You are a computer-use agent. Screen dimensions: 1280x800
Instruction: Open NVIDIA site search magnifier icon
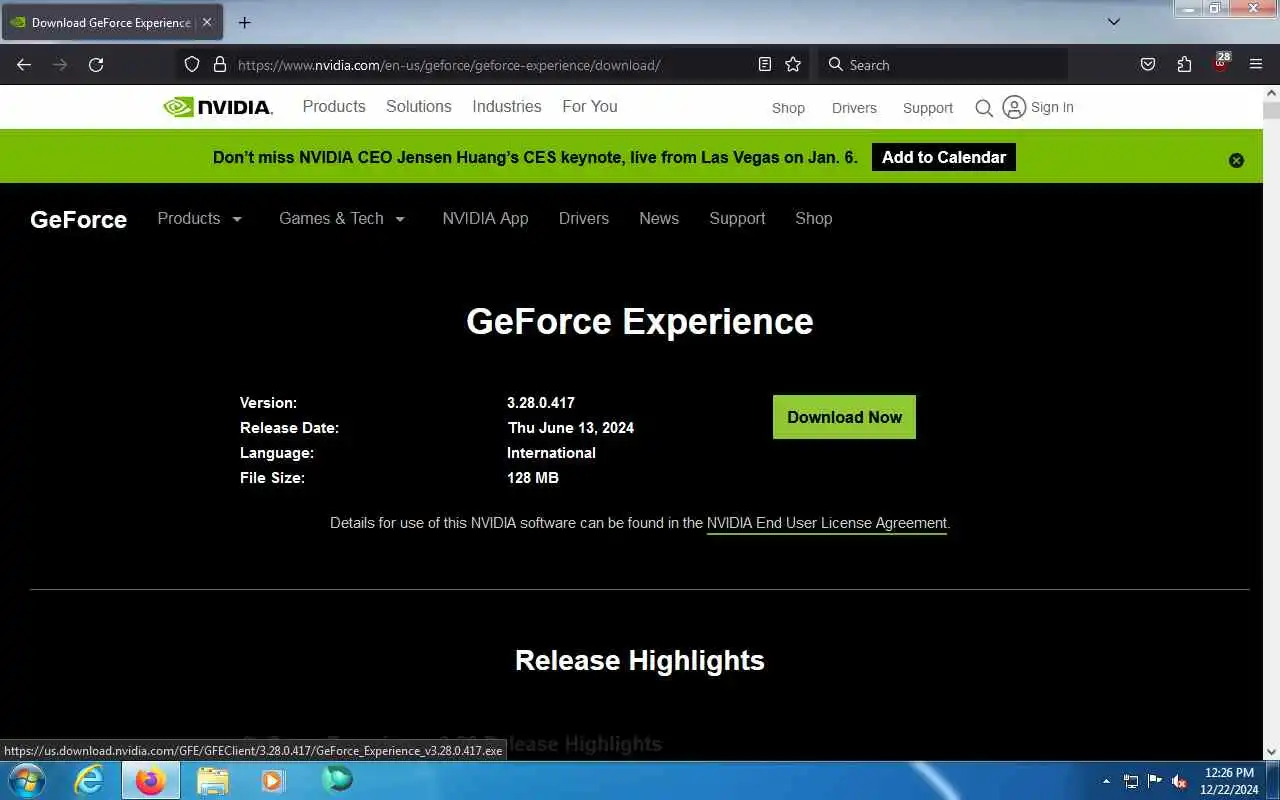point(984,107)
